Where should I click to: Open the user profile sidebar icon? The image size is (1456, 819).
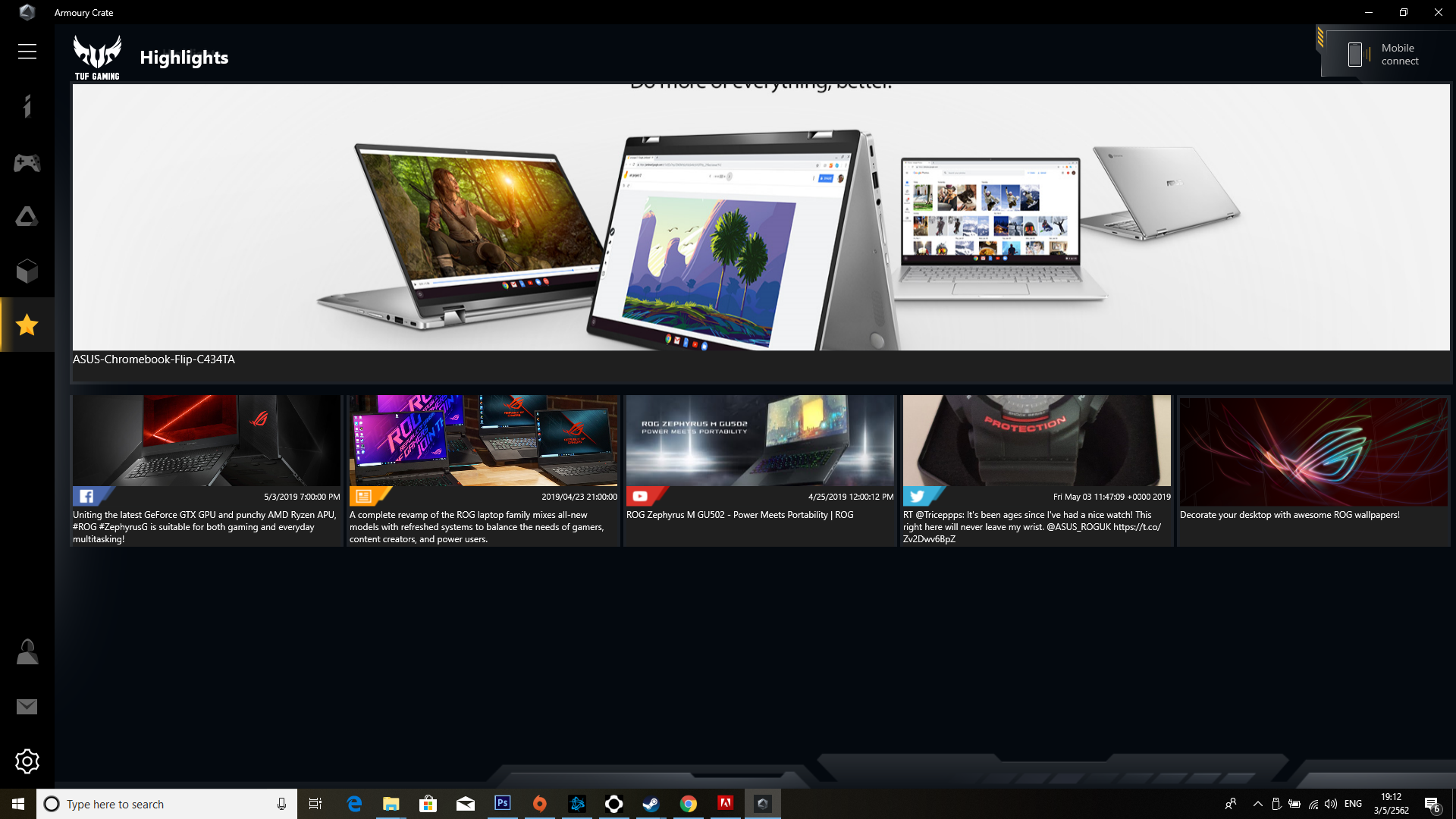27,652
